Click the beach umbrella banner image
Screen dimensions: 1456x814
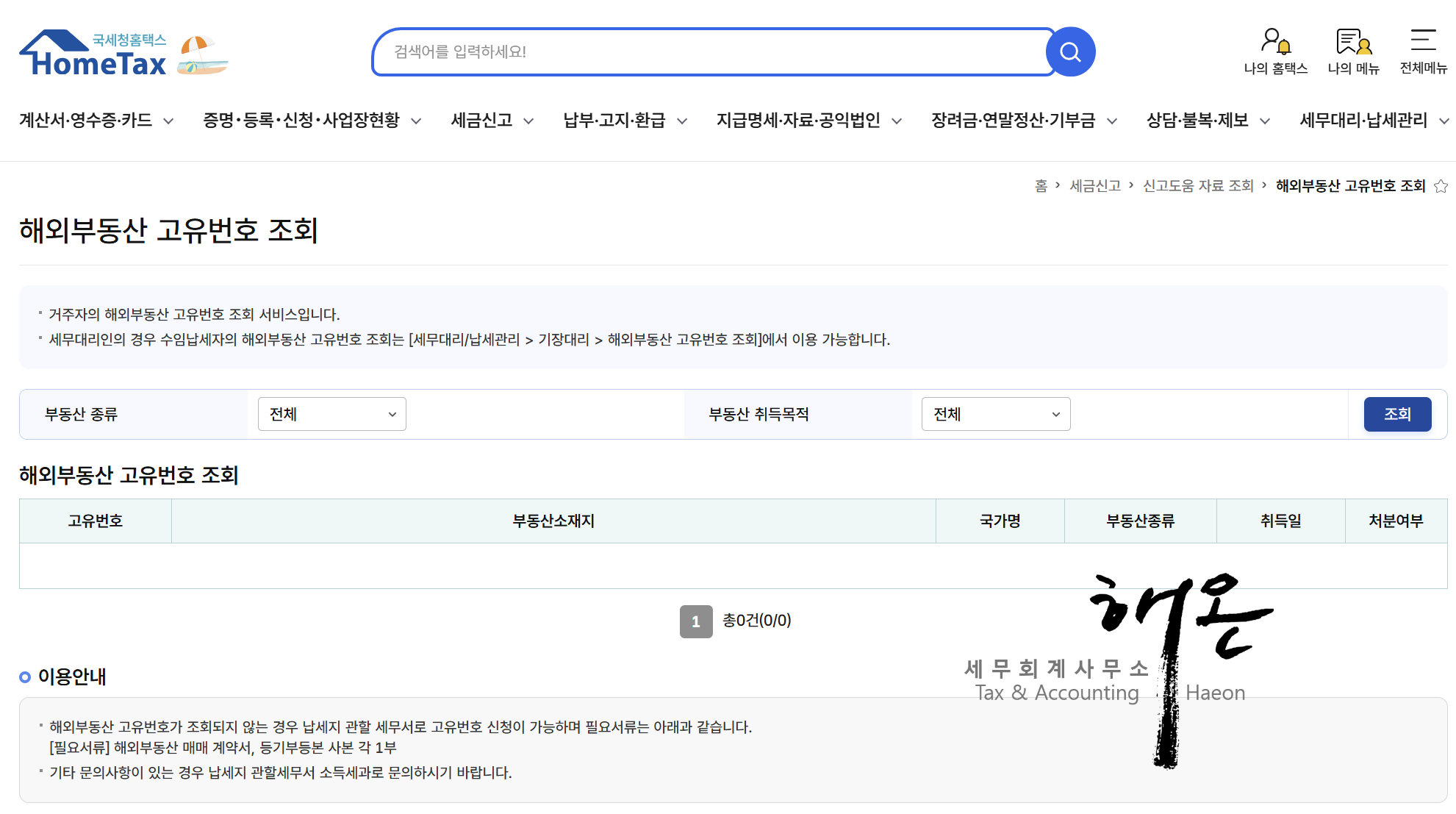click(203, 55)
